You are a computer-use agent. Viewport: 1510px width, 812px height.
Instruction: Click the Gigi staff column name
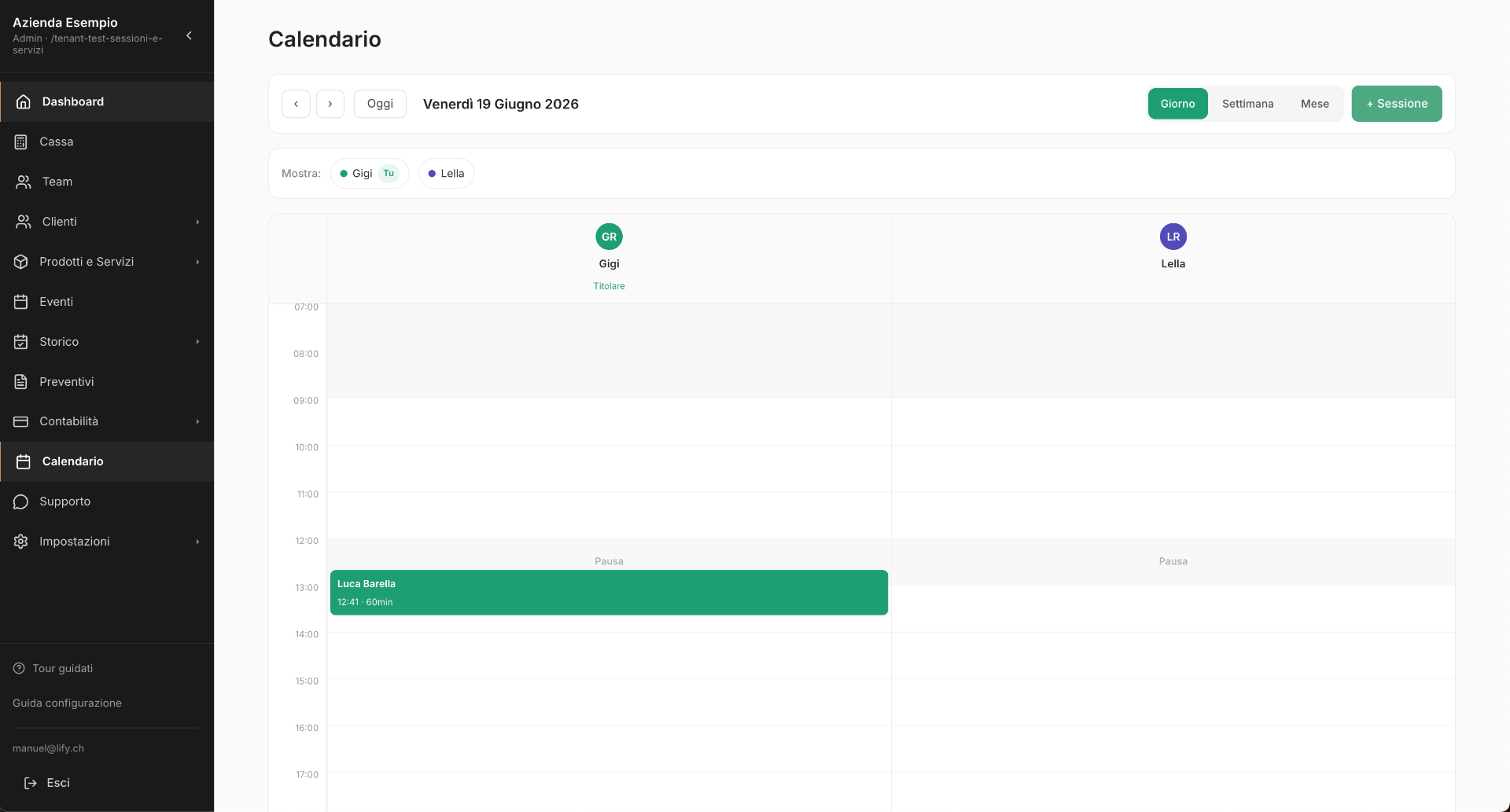coord(610,264)
